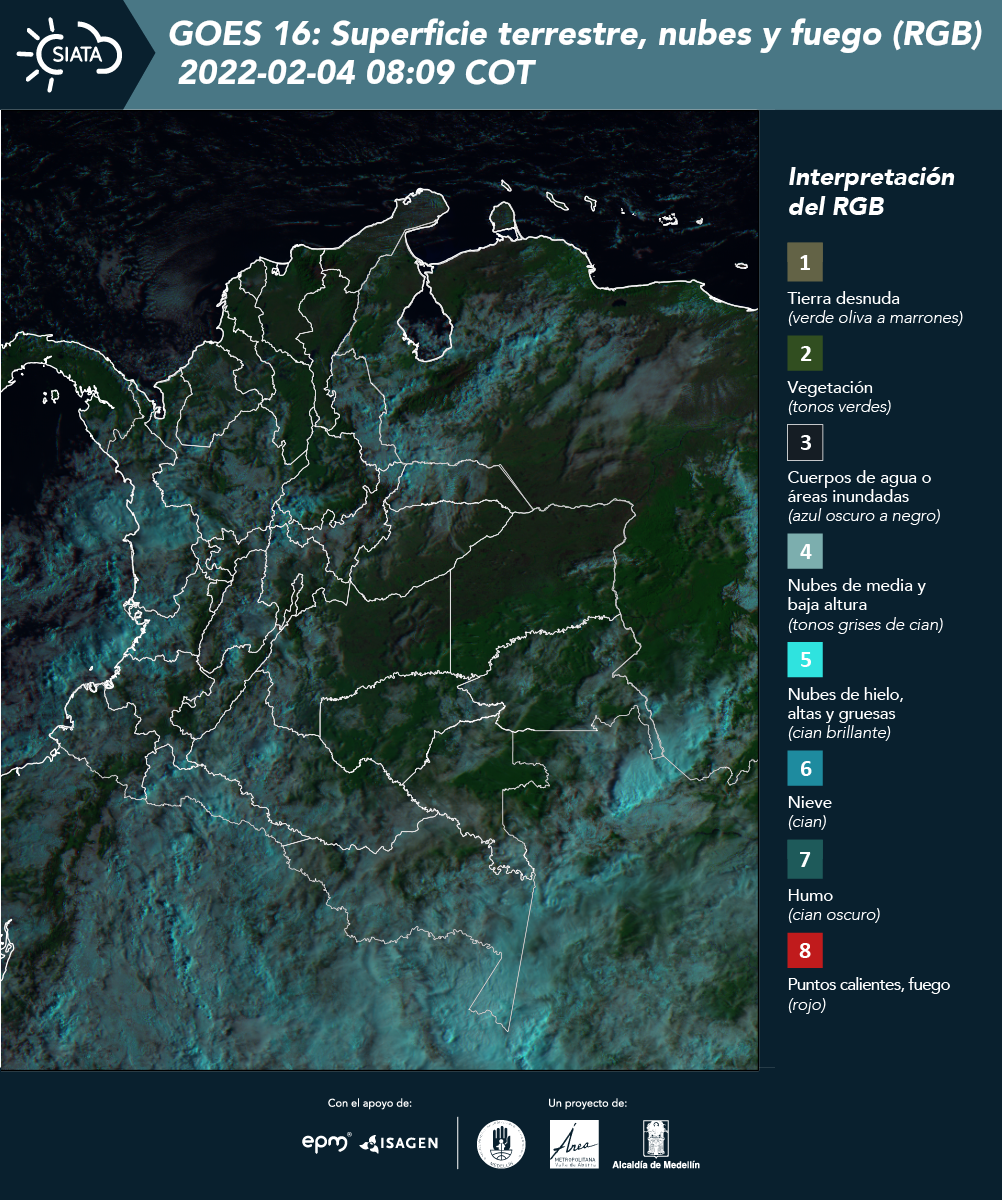The height and width of the screenshot is (1200, 1002).
Task: Click the label "Nieve"
Action: click(x=809, y=802)
